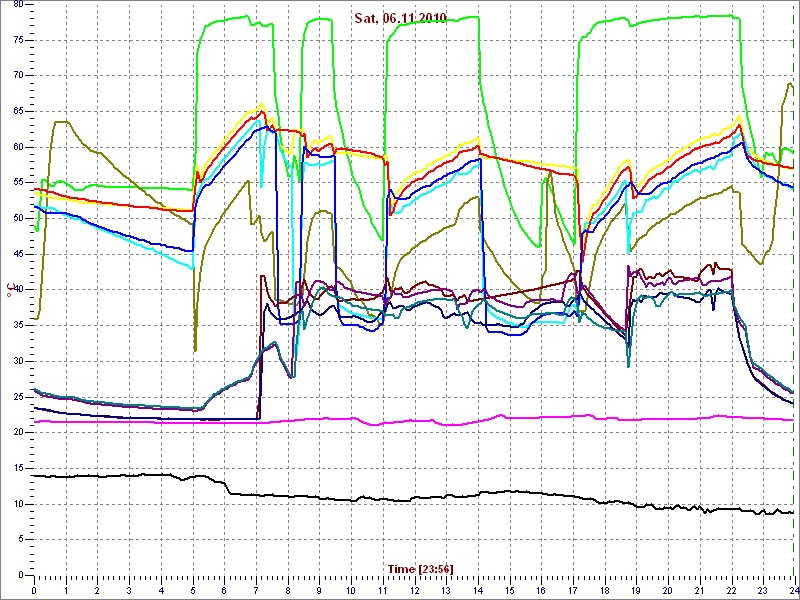Pick hour 7 label on time axis
This screenshot has height=600, width=800.
tap(256, 589)
